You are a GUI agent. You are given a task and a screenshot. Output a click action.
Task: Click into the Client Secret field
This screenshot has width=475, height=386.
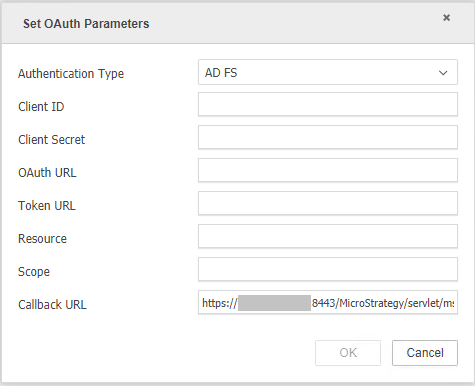[328, 137]
